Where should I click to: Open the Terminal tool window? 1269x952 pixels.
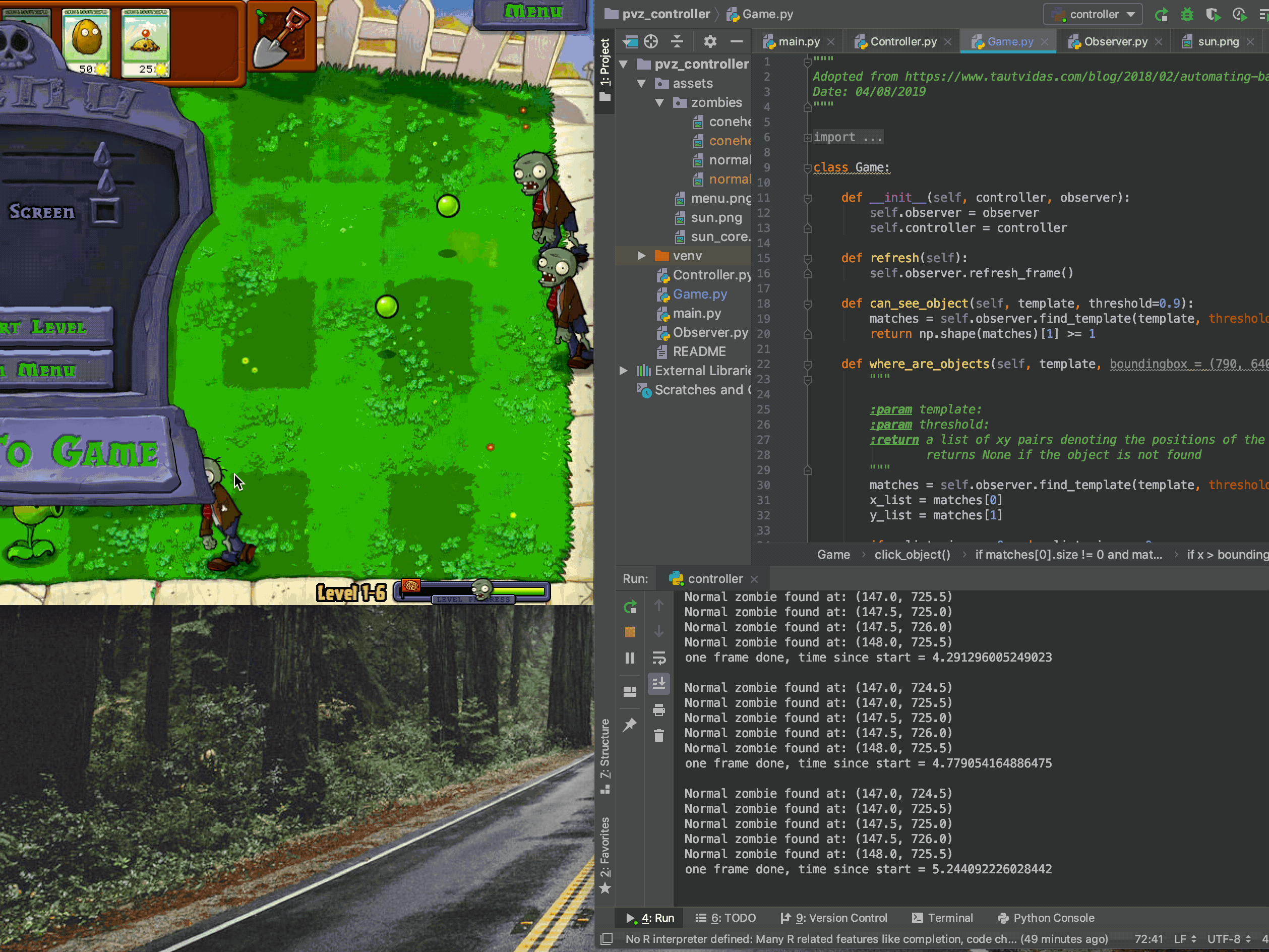click(x=941, y=918)
